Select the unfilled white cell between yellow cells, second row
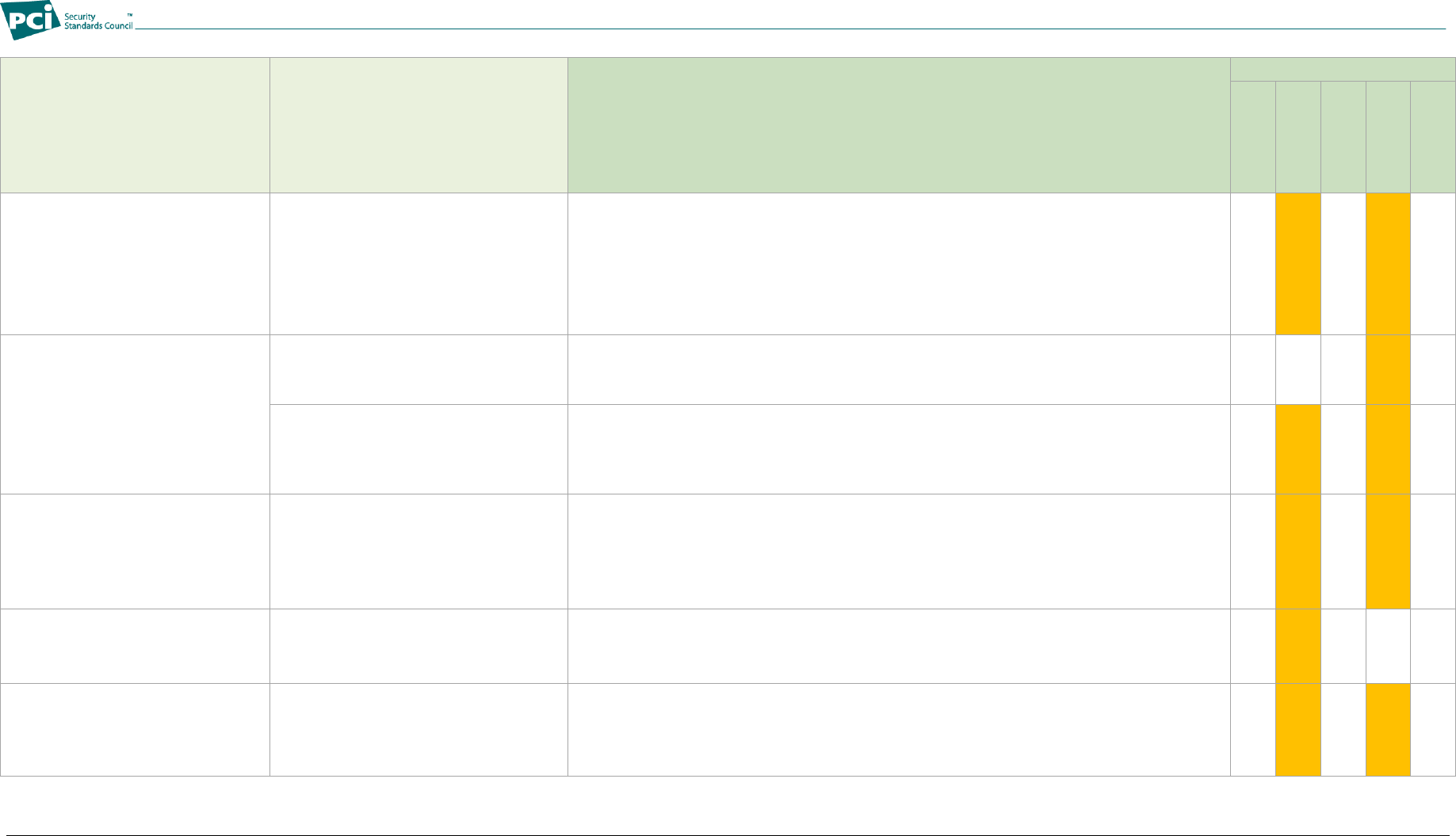 pos(1298,370)
